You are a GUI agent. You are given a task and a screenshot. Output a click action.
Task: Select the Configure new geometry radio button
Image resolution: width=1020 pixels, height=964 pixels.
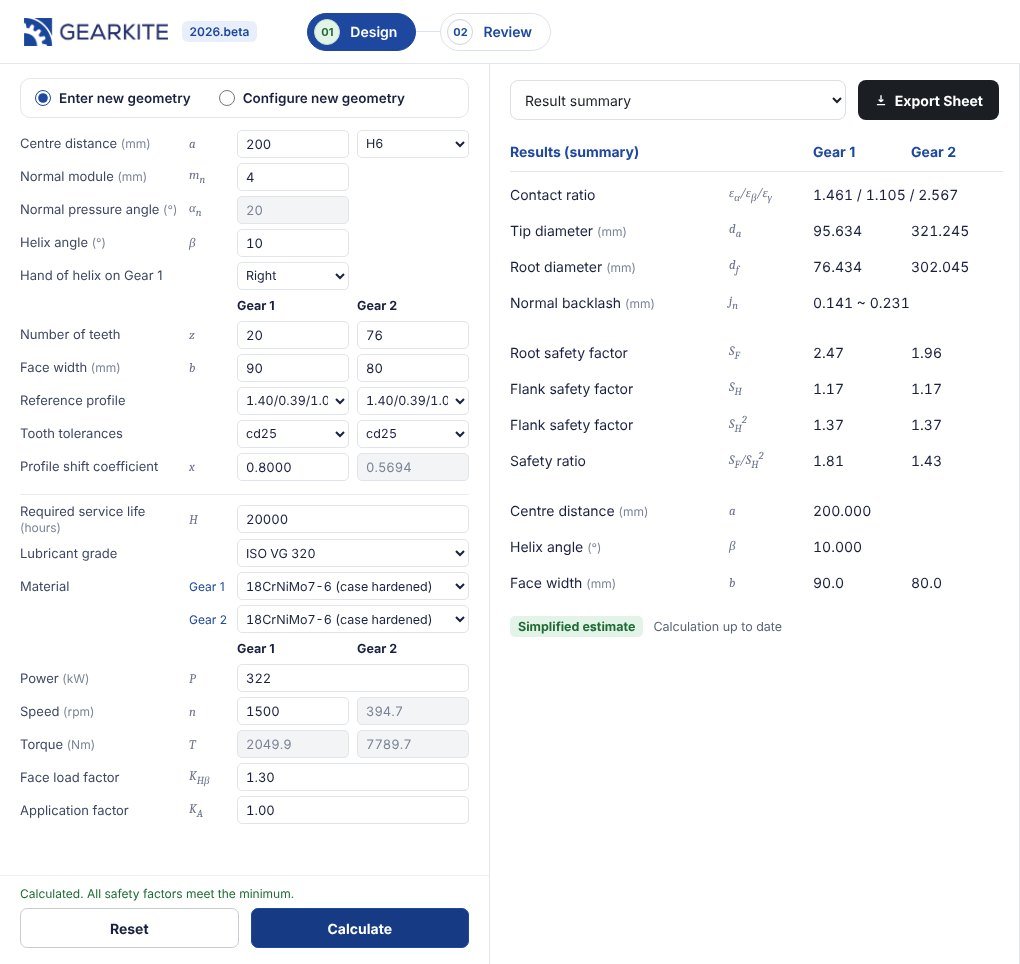[x=226, y=98]
